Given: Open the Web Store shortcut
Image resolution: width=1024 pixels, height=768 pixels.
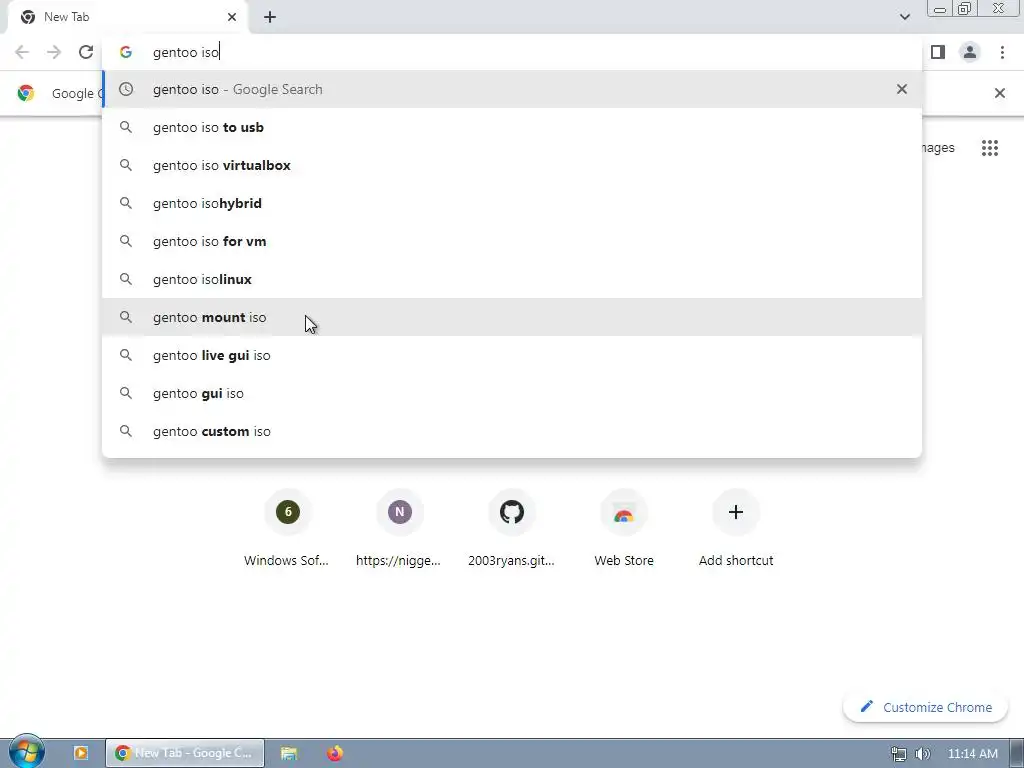Looking at the screenshot, I should tap(624, 528).
